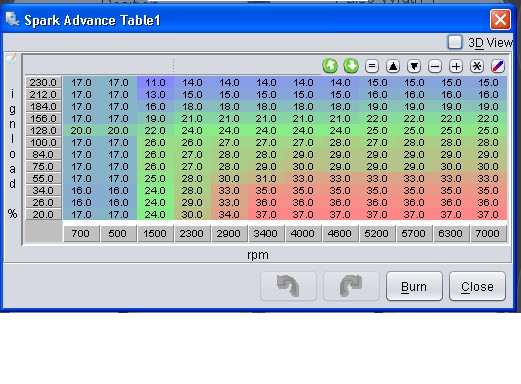Screen dimensions: 521x384
Task: Select the 11.0 cell in the 230.0 row
Action: [155, 82]
